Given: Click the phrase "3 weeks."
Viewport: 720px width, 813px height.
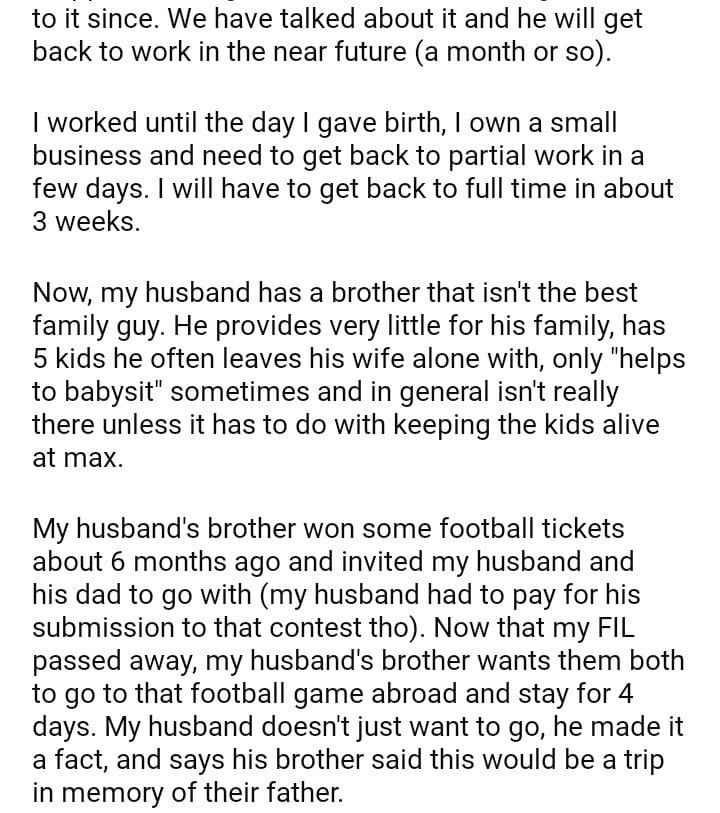Looking at the screenshot, I should click(x=86, y=222).
